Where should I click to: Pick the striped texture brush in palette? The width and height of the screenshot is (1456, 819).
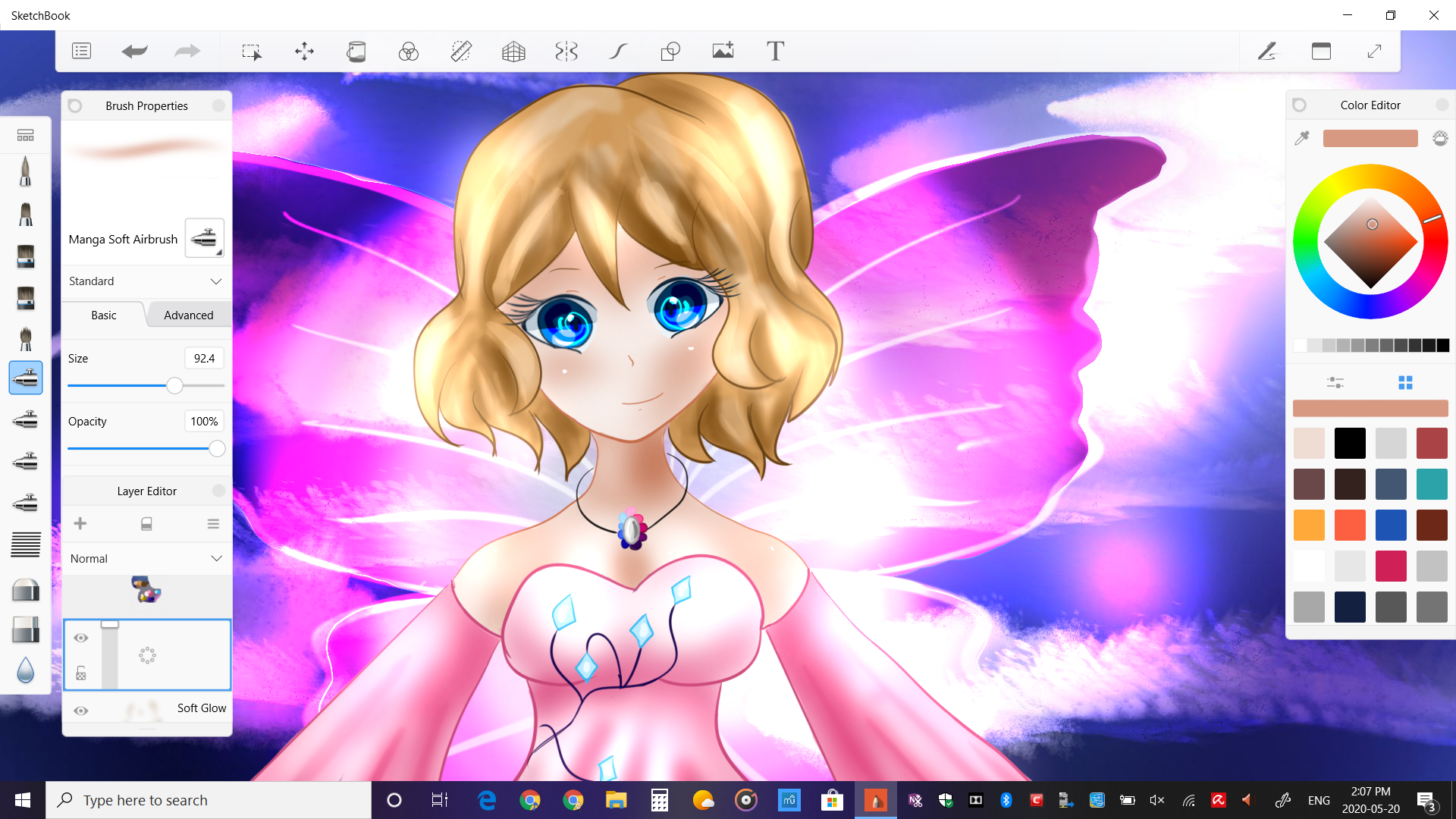(x=26, y=544)
